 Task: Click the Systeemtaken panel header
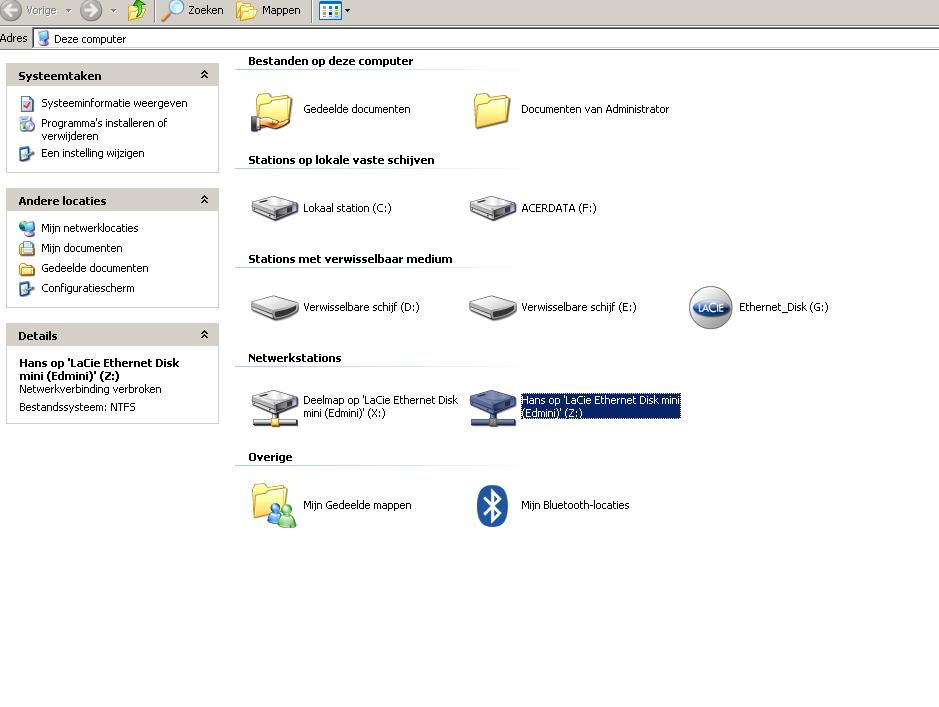112,75
